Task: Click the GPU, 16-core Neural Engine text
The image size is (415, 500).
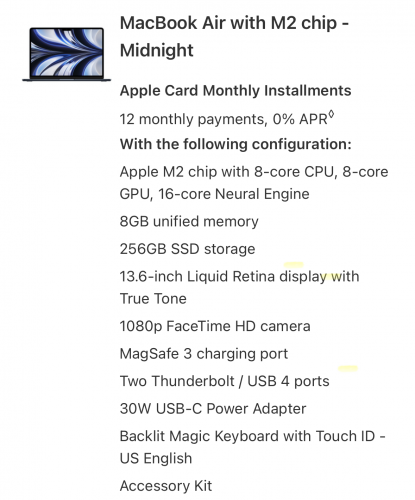Action: [x=214, y=194]
